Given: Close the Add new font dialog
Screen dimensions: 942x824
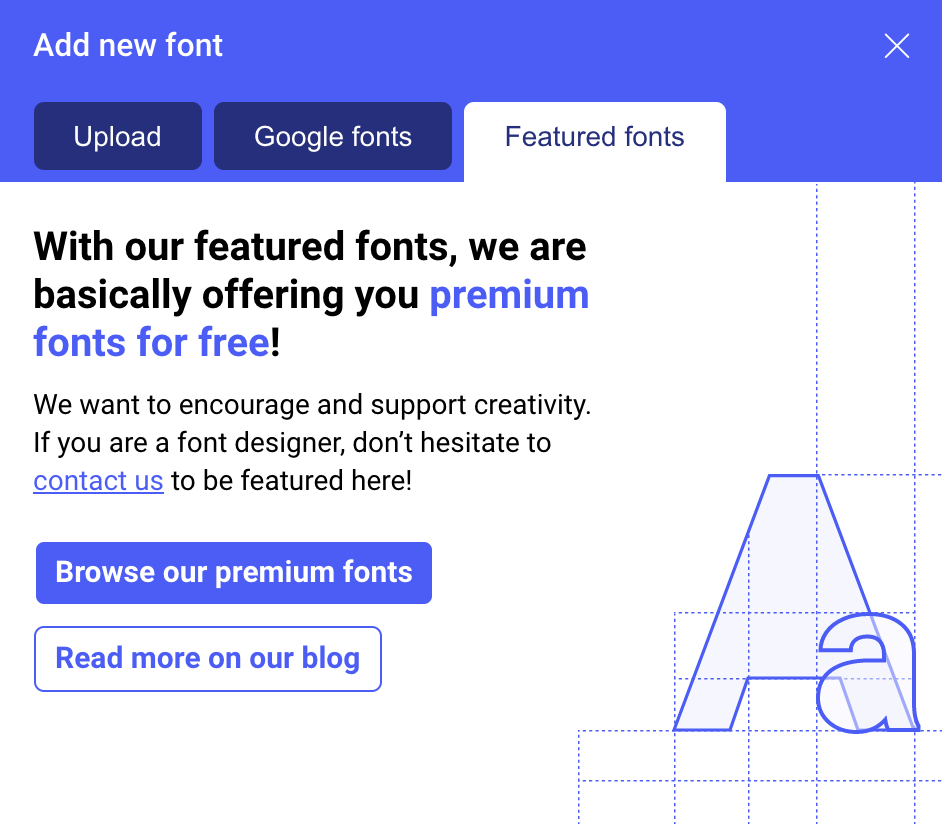Looking at the screenshot, I should click(x=897, y=46).
